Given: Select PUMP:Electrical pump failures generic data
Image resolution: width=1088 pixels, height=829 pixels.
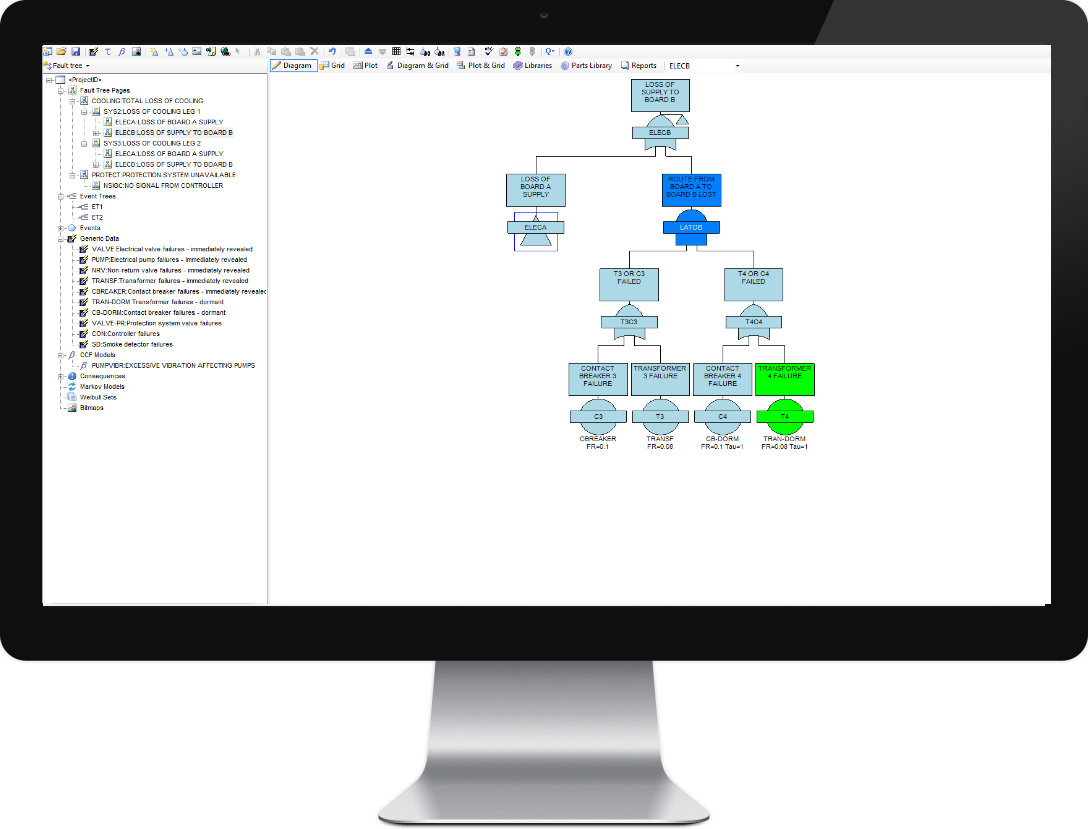Looking at the screenshot, I should point(169,259).
